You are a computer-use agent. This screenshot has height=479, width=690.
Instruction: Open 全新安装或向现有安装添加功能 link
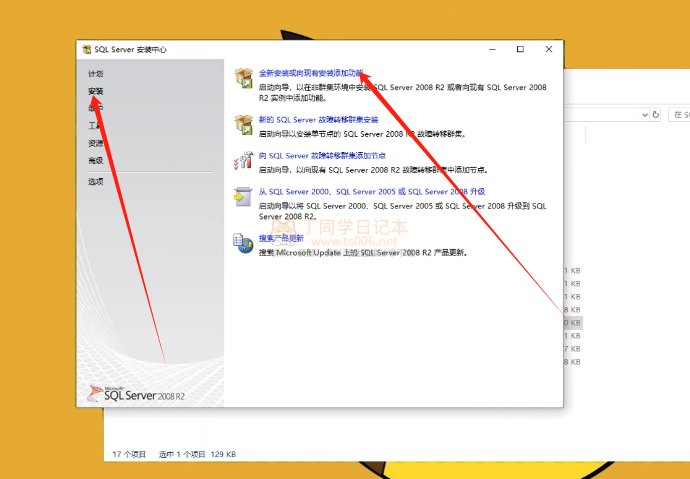coord(311,73)
